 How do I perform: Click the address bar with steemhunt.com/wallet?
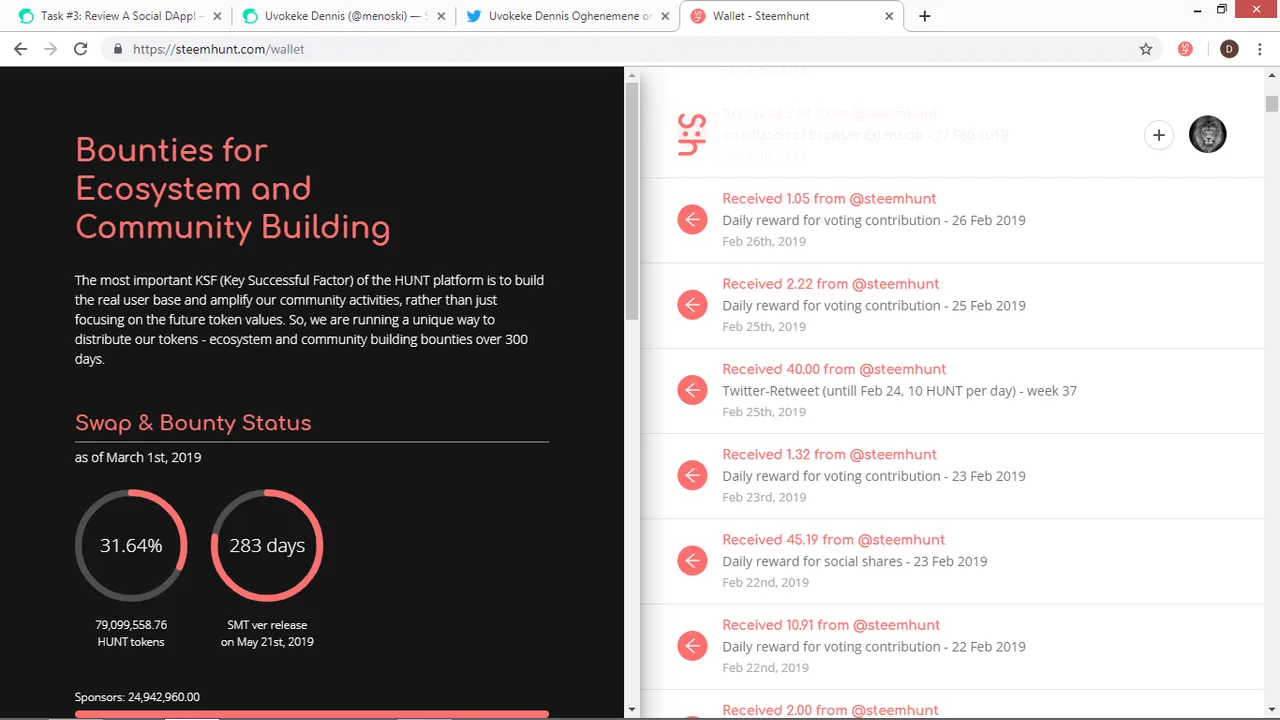tap(600, 49)
